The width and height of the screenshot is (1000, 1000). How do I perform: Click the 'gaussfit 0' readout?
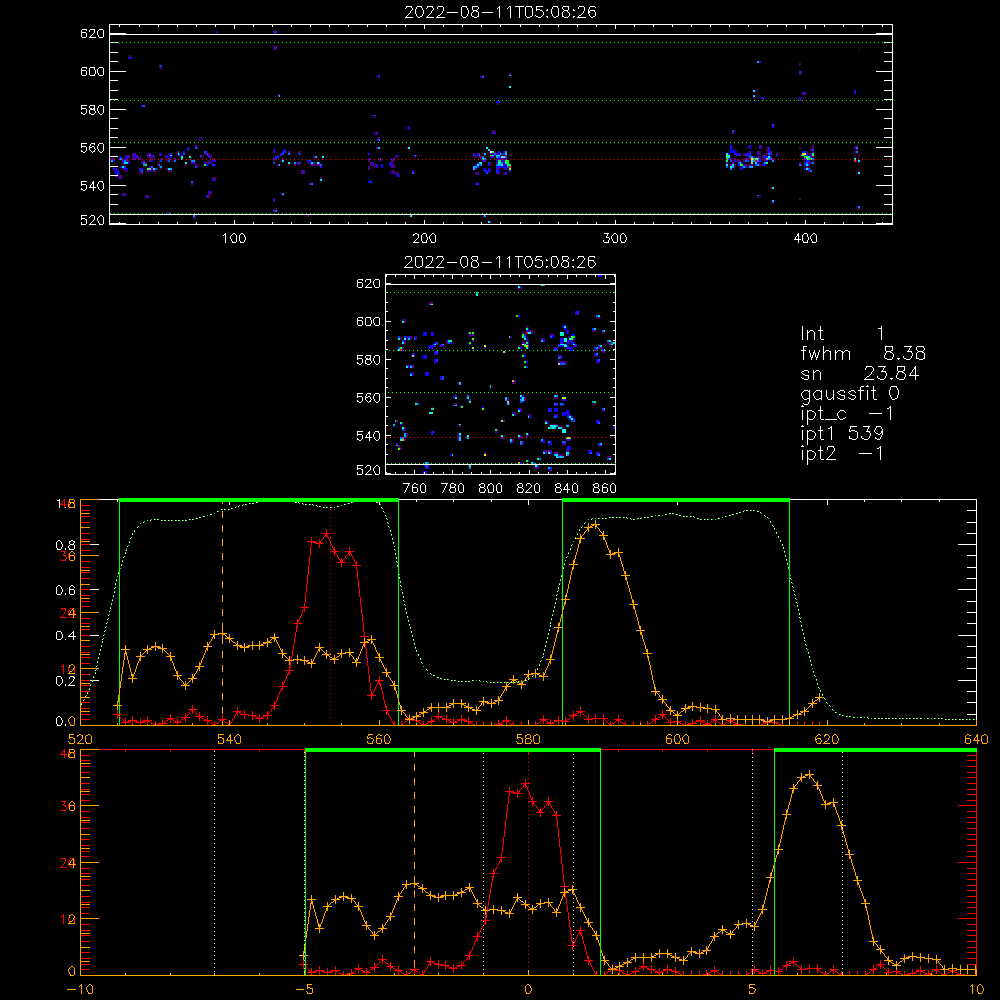[850, 393]
